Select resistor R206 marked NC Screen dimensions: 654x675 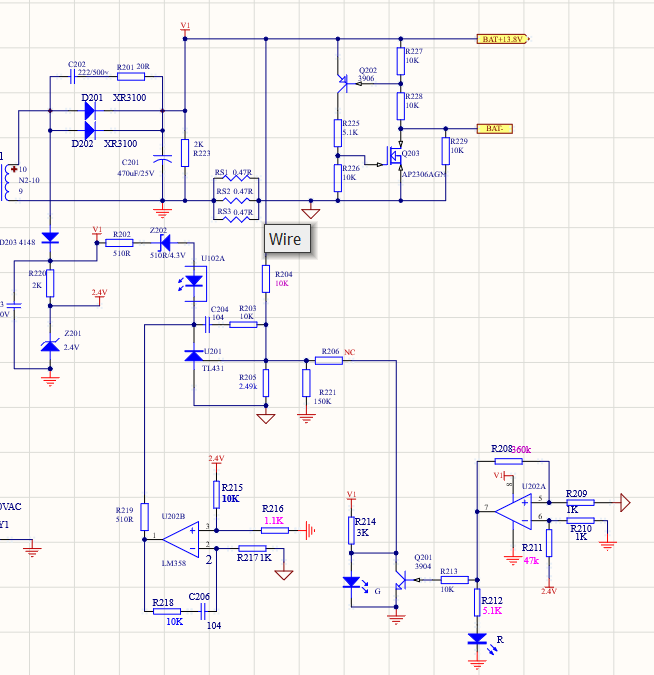click(x=329, y=360)
